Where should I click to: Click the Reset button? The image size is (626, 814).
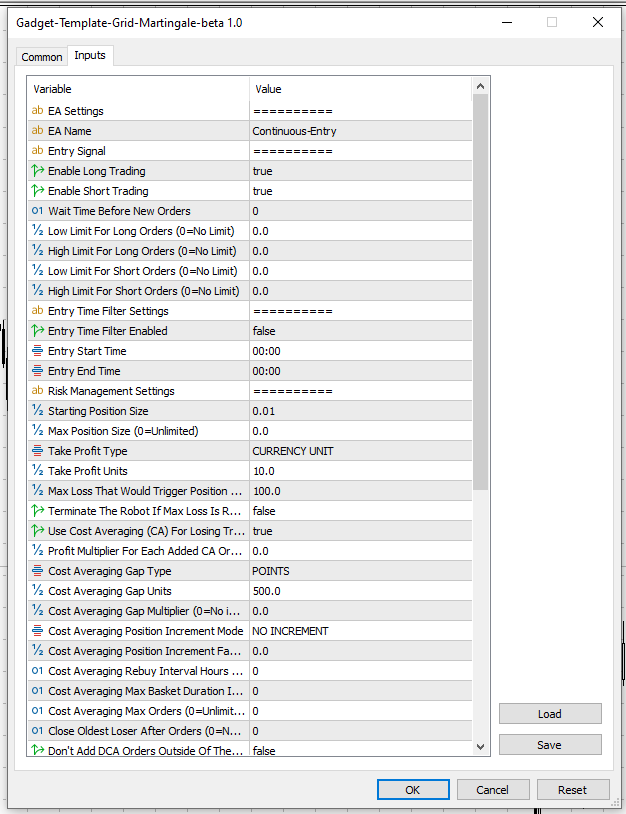click(x=572, y=789)
